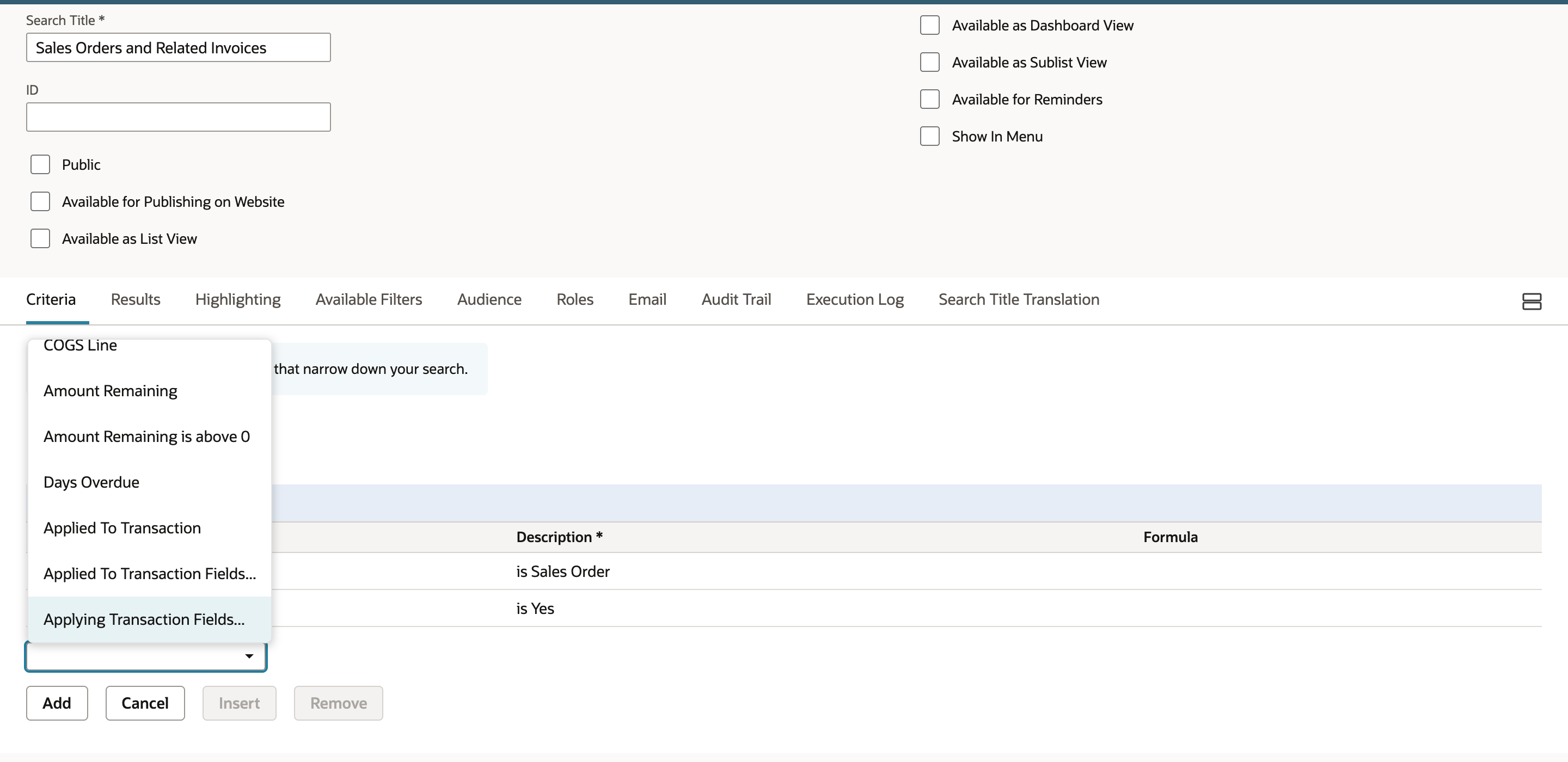Viewport: 1568px width, 762px height.
Task: Click the Add button
Action: tap(57, 703)
